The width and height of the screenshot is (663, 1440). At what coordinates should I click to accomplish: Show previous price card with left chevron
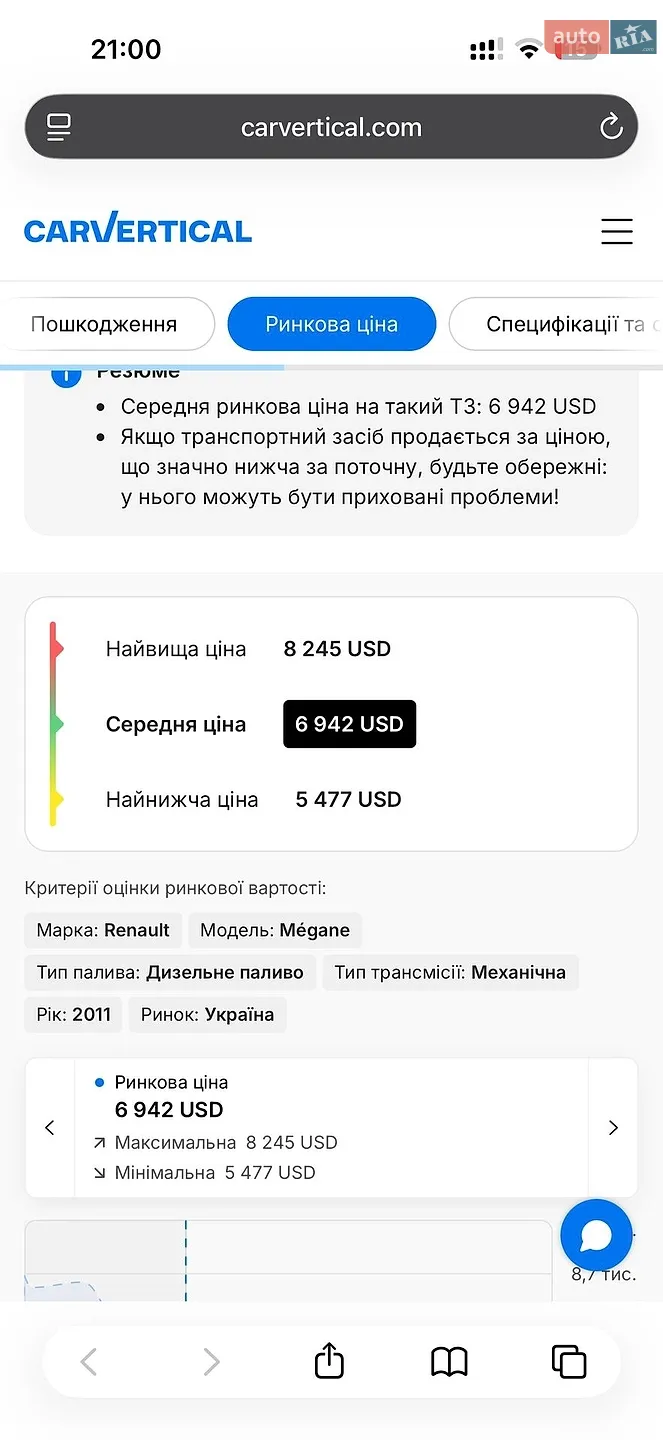pos(50,1128)
